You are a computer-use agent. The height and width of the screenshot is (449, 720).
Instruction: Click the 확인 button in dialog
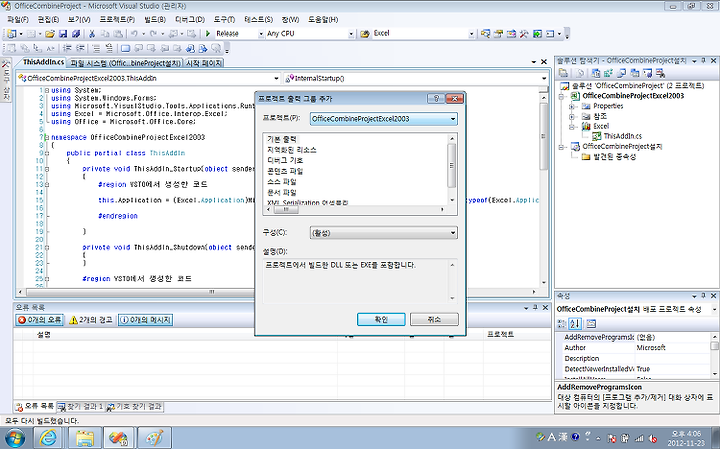point(381,319)
